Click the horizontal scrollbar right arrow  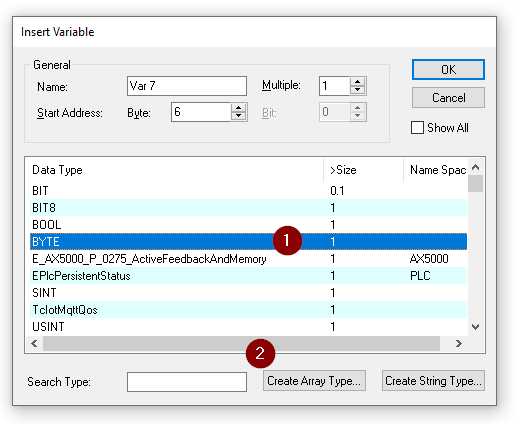[459, 343]
